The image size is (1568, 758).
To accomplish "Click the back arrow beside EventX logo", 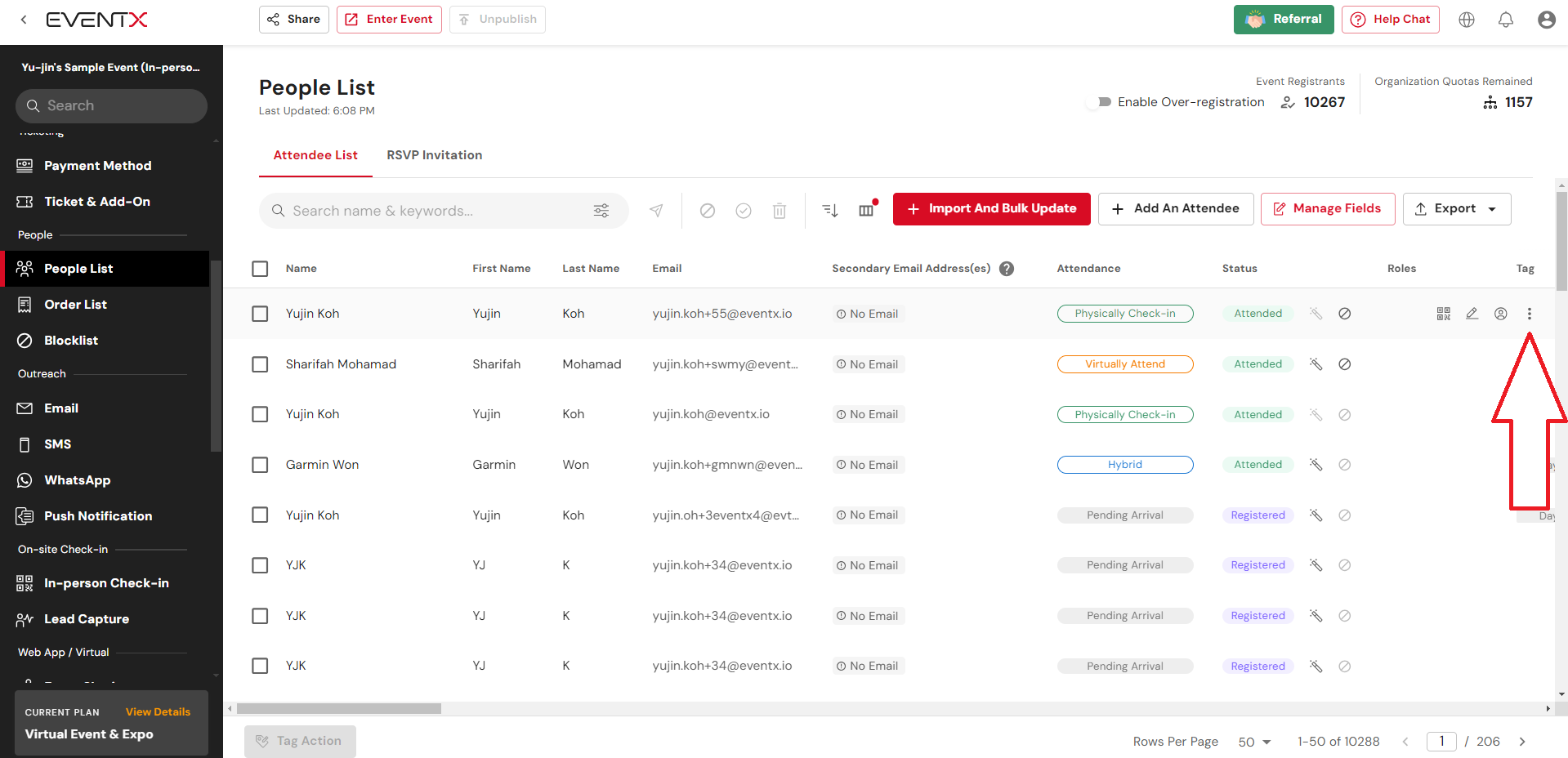I will 24,20.
